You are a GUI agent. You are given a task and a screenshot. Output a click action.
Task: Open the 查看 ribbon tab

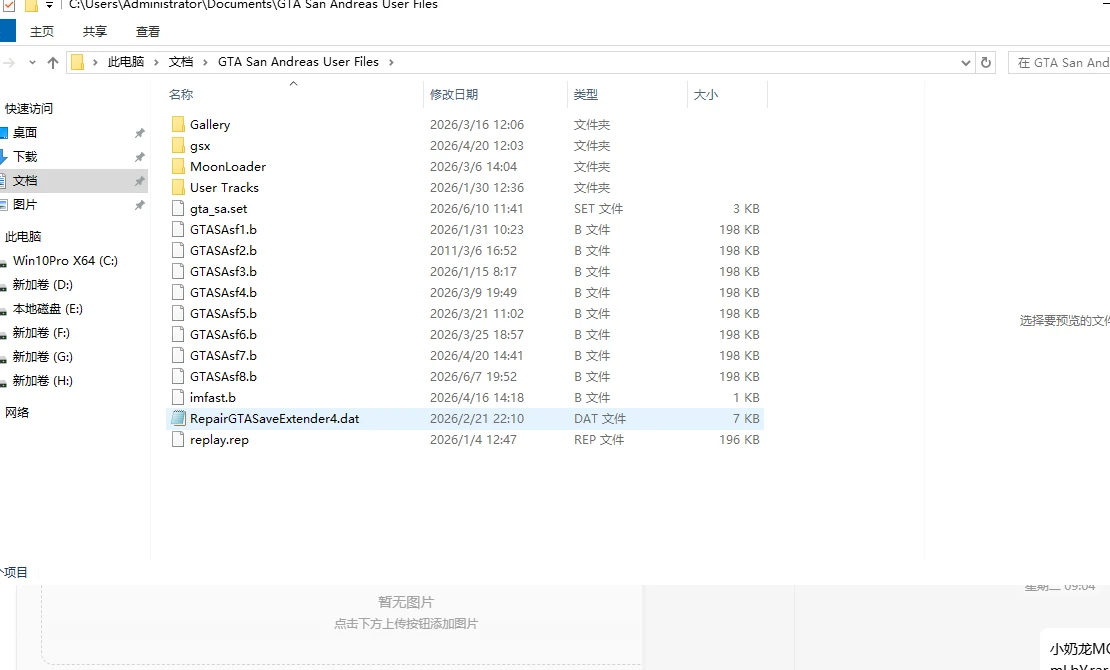point(148,32)
